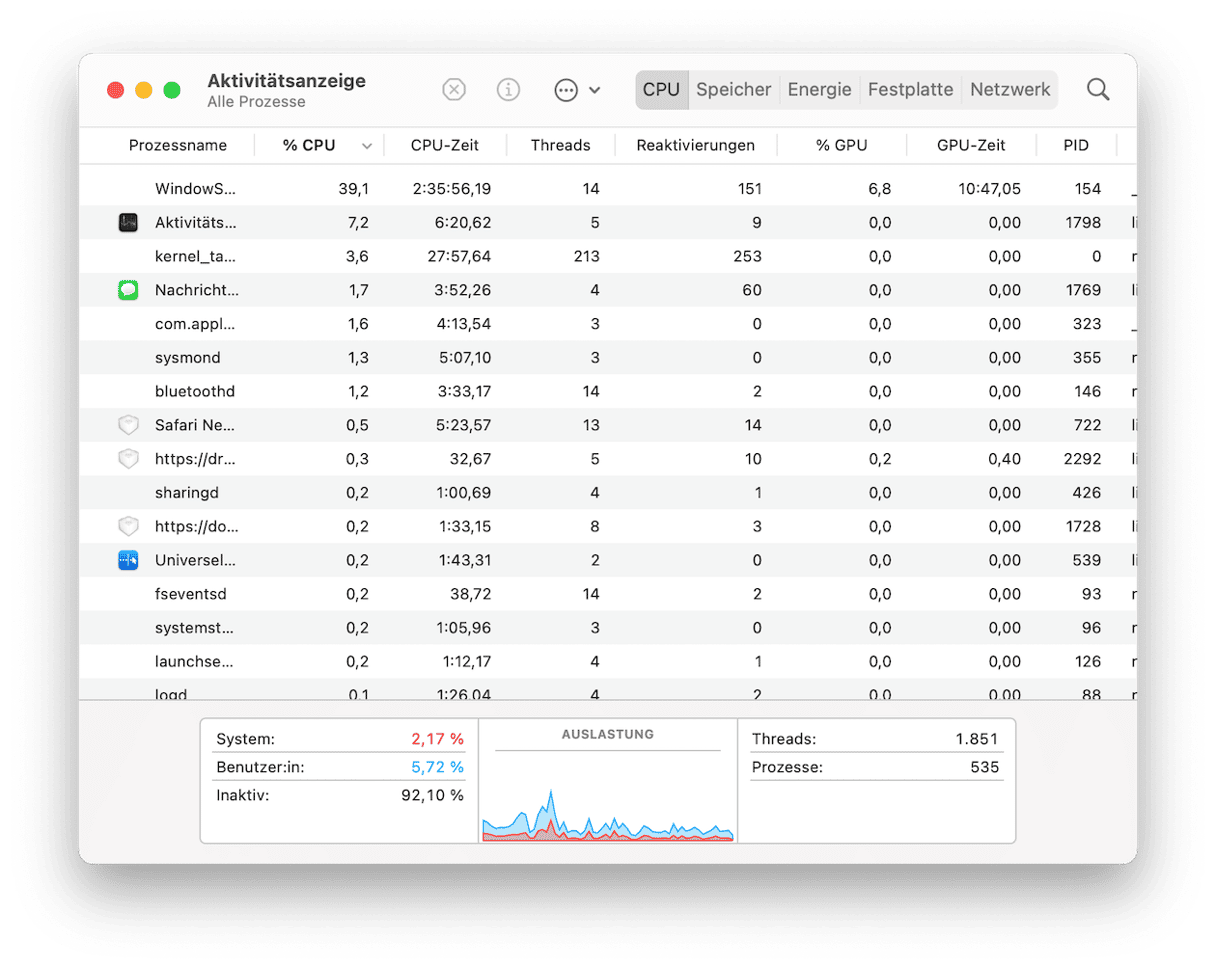
Task: Click the System 2,17 % value
Action: click(438, 739)
